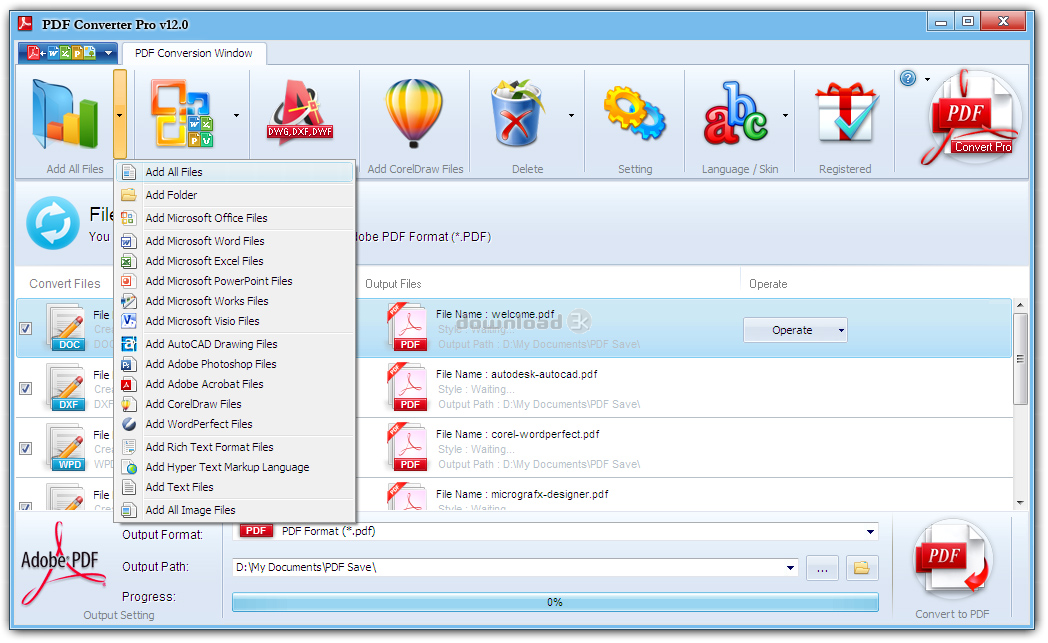Choose Add Microsoft Office Files menu entry
Screen dimensions: 1048x643
tap(235, 218)
